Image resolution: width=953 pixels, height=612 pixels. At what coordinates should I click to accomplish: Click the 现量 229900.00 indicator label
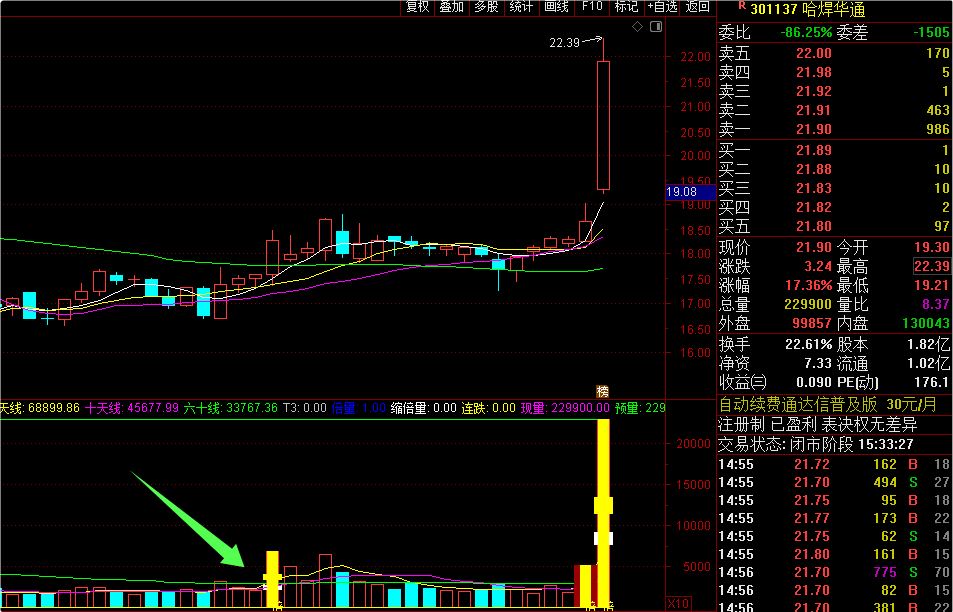click(565, 408)
